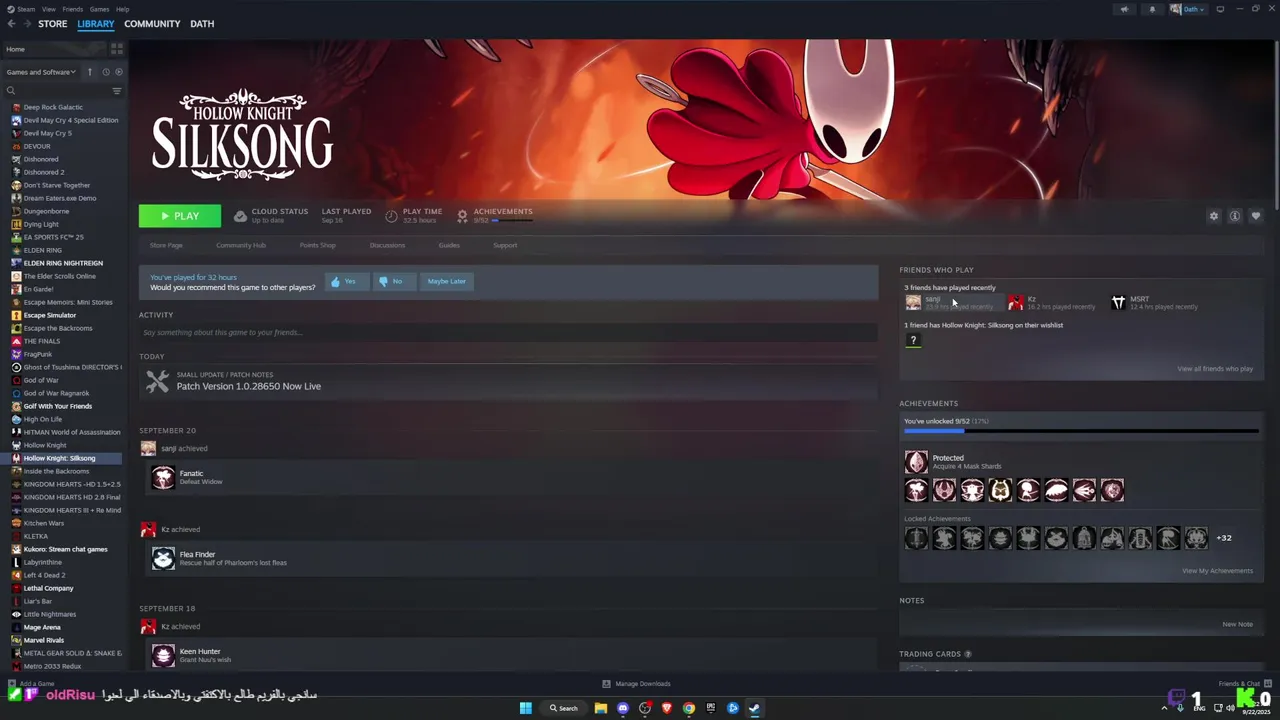1280x720 pixels.
Task: Open Windows Start button
Action: click(x=525, y=708)
